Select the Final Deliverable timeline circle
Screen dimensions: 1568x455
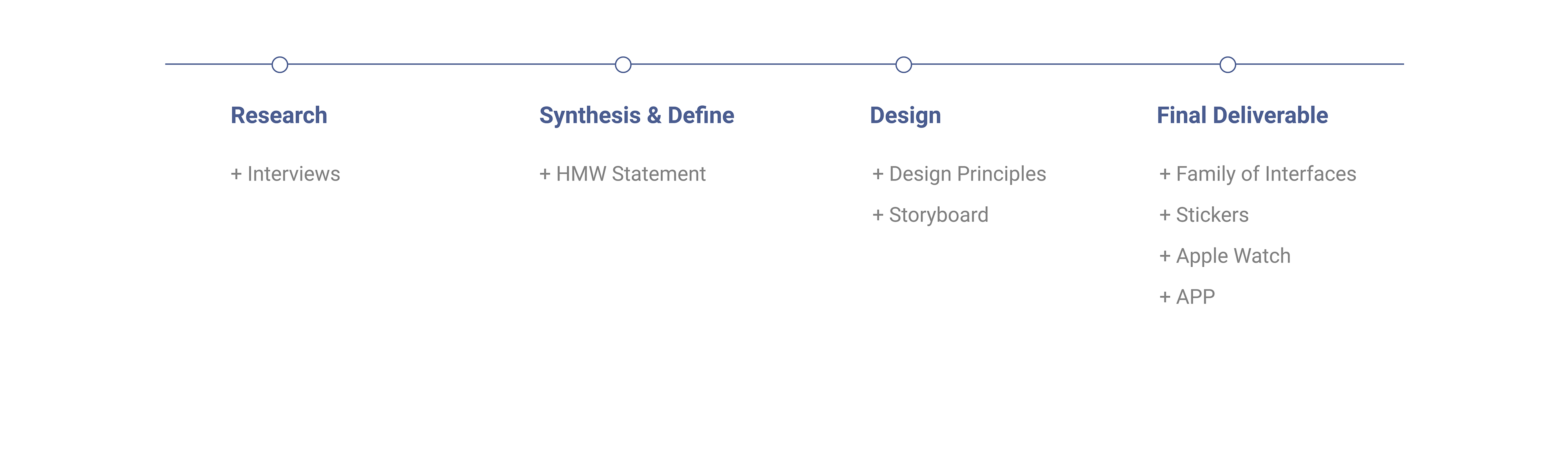(1227, 65)
